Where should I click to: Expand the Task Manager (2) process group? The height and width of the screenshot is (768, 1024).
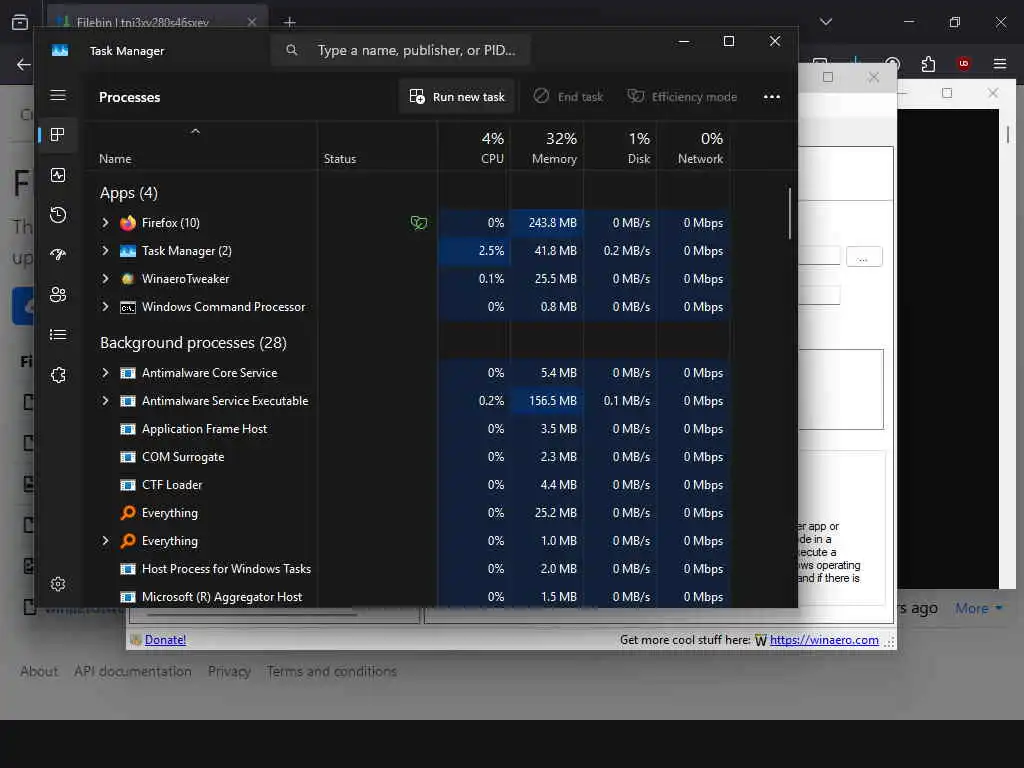coord(105,251)
